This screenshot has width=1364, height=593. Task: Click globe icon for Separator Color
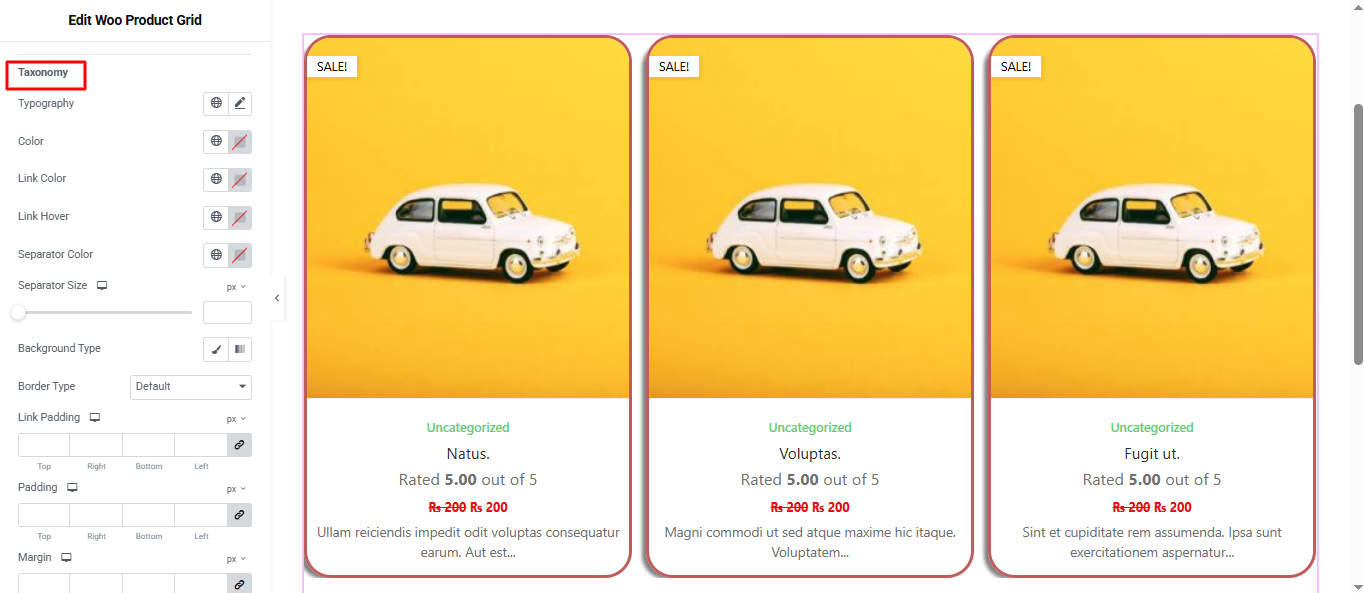(216, 255)
